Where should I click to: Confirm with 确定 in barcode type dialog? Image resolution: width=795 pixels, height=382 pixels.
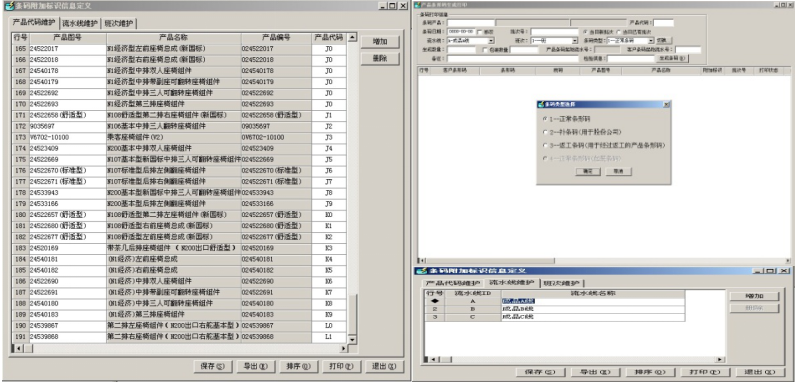click(x=588, y=171)
